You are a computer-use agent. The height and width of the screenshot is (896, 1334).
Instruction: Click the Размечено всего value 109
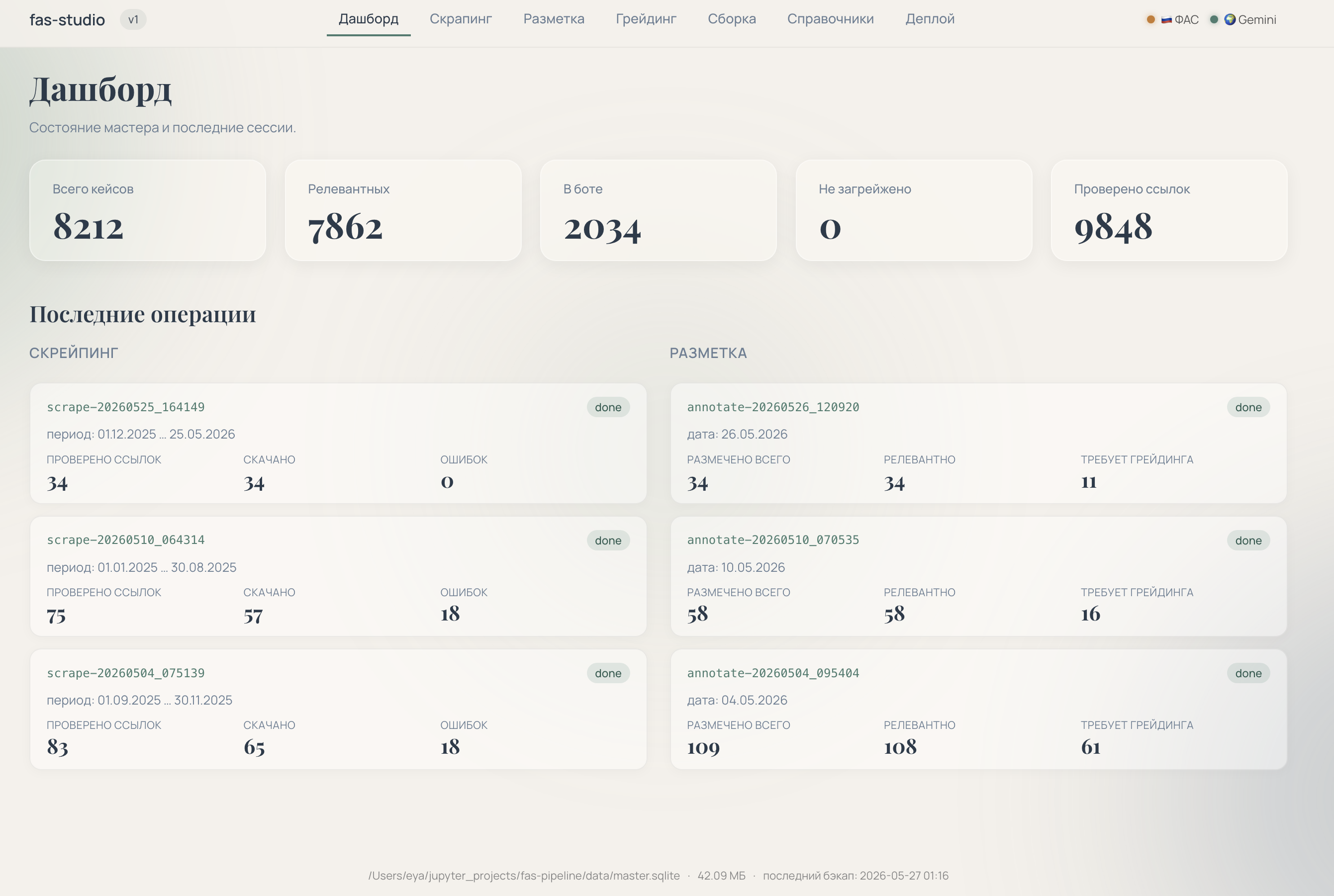click(704, 747)
